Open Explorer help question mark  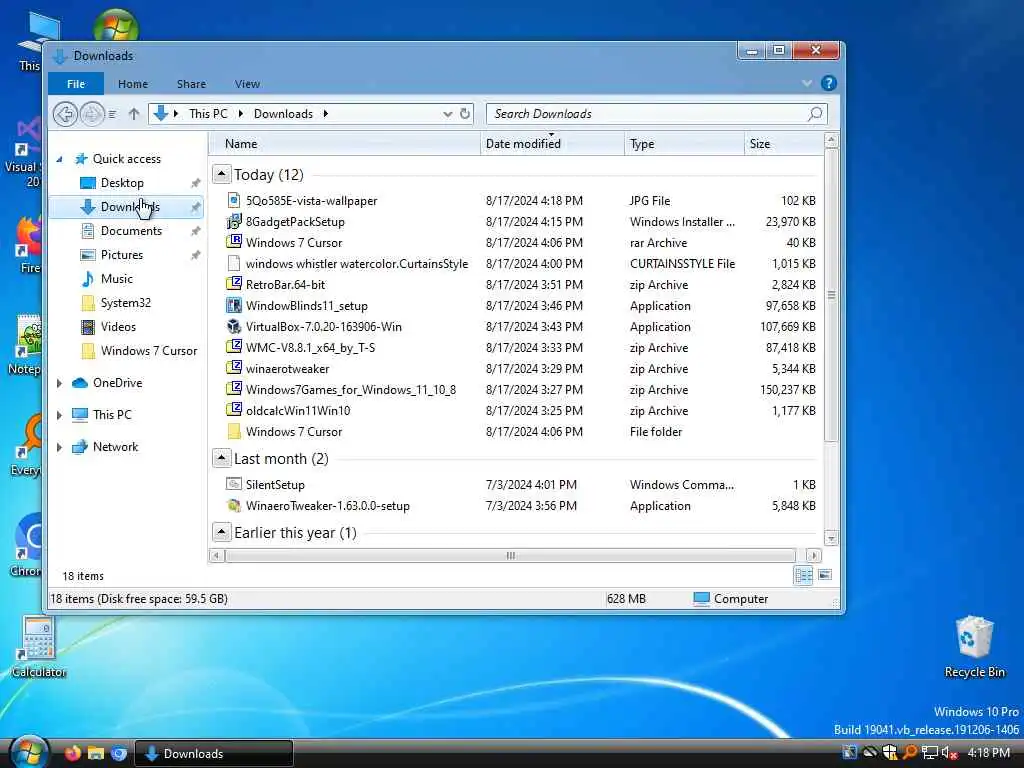pyautogui.click(x=829, y=83)
